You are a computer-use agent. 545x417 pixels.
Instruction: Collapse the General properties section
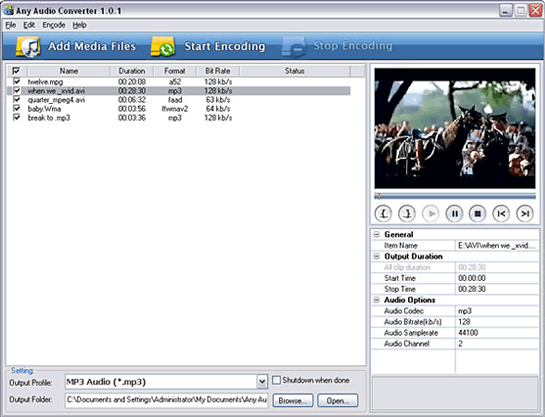coord(376,235)
